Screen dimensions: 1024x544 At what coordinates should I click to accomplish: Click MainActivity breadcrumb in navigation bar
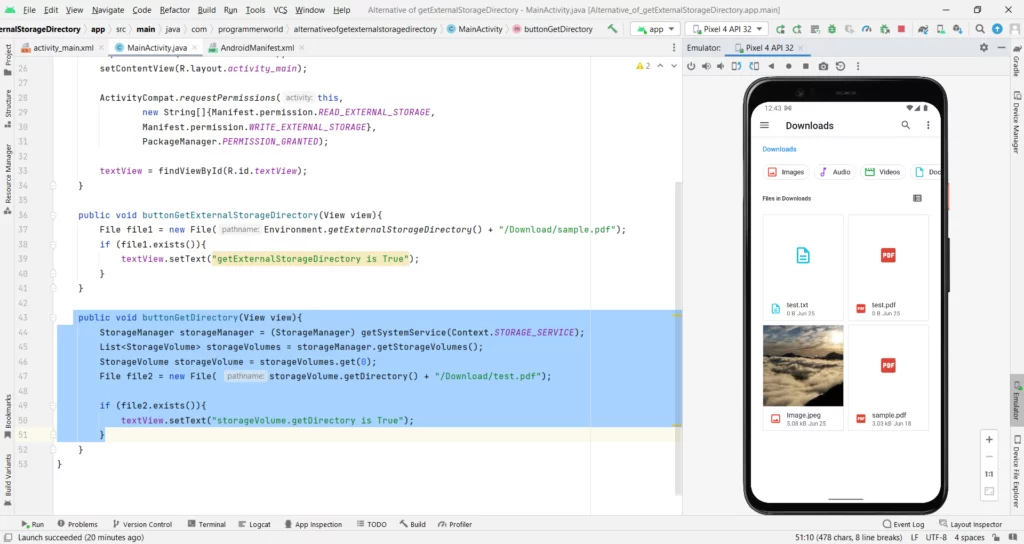click(474, 29)
